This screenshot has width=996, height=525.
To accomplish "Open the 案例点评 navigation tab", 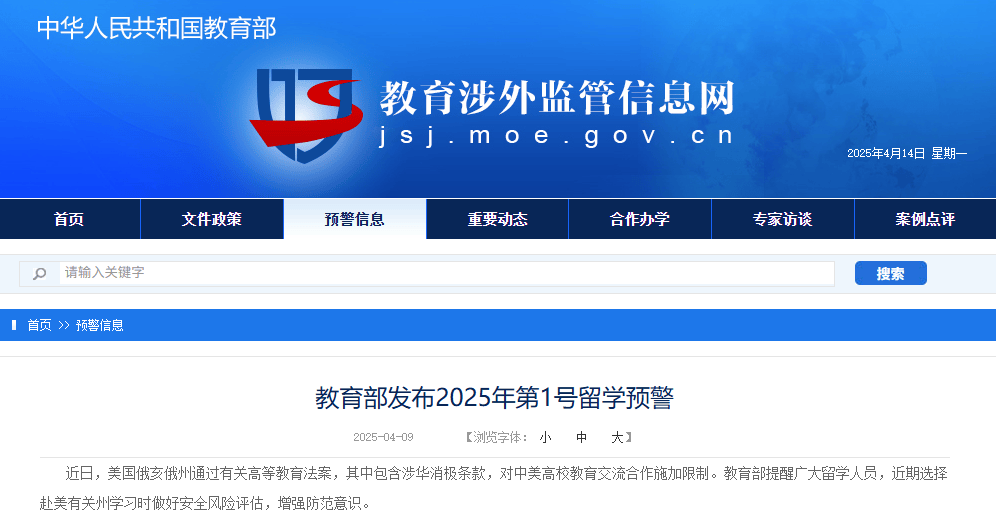I will pos(925,219).
